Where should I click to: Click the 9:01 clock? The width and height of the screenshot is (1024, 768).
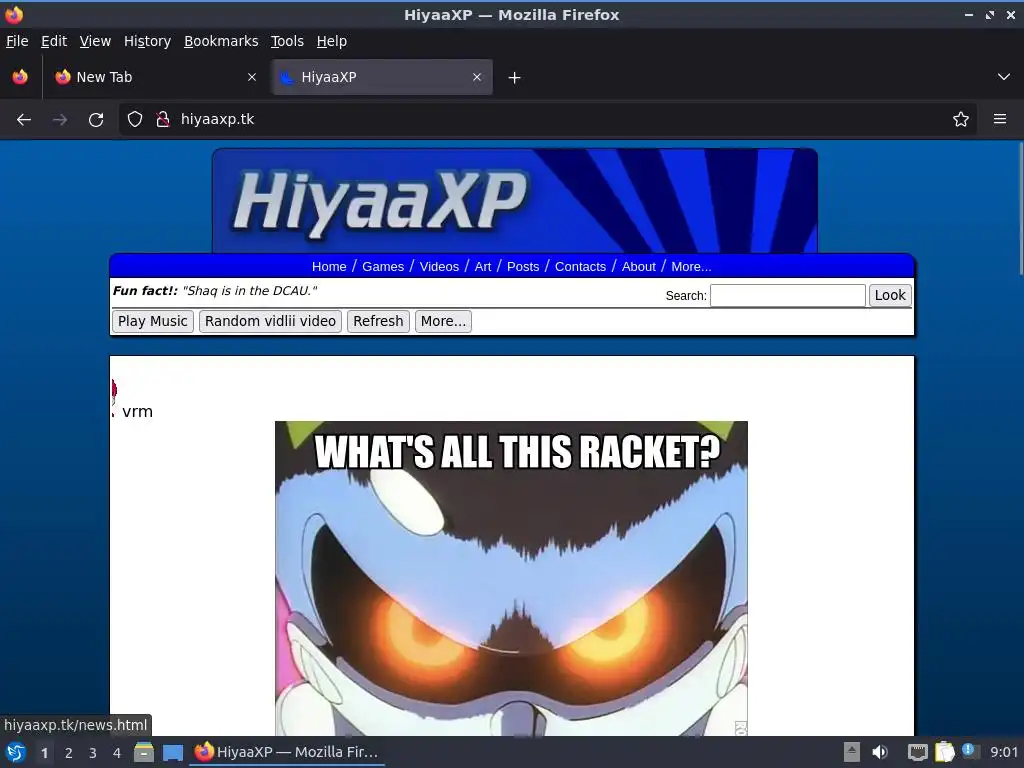[1004, 752]
